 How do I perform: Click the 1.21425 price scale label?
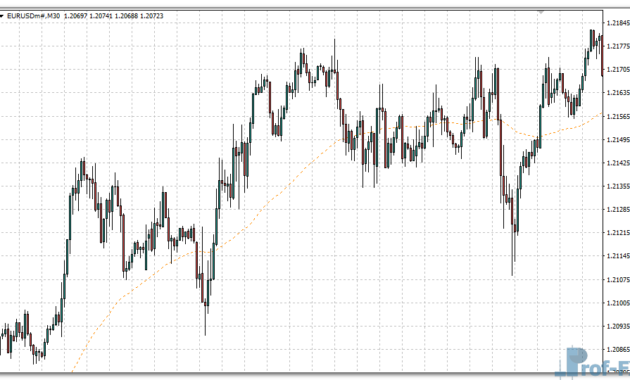click(618, 163)
